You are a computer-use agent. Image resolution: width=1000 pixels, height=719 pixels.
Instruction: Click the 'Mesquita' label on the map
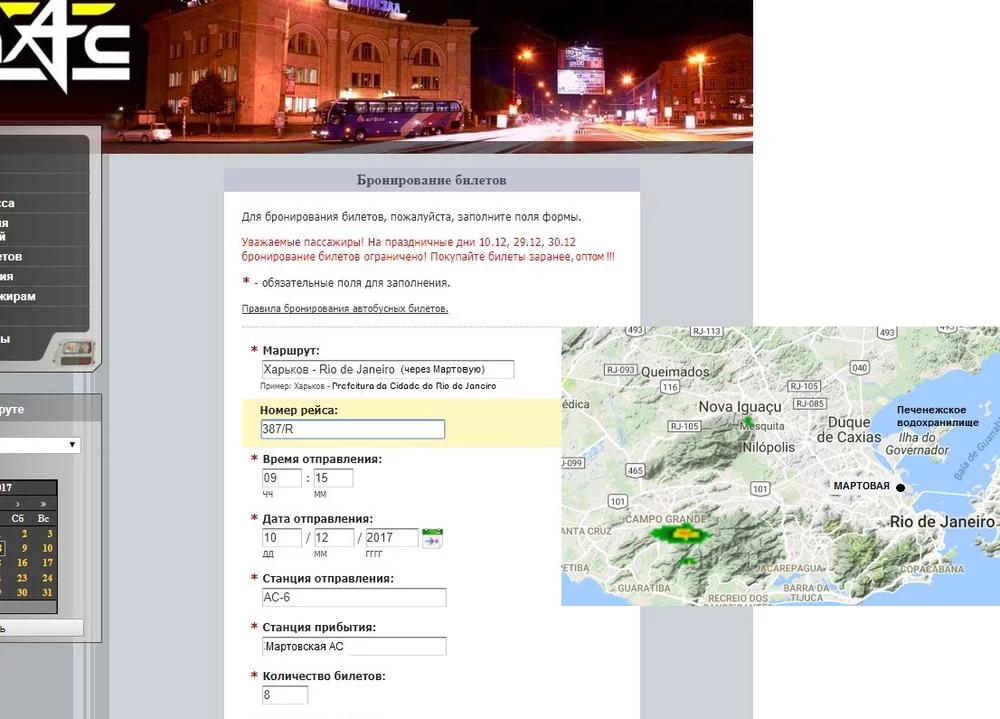coord(763,426)
